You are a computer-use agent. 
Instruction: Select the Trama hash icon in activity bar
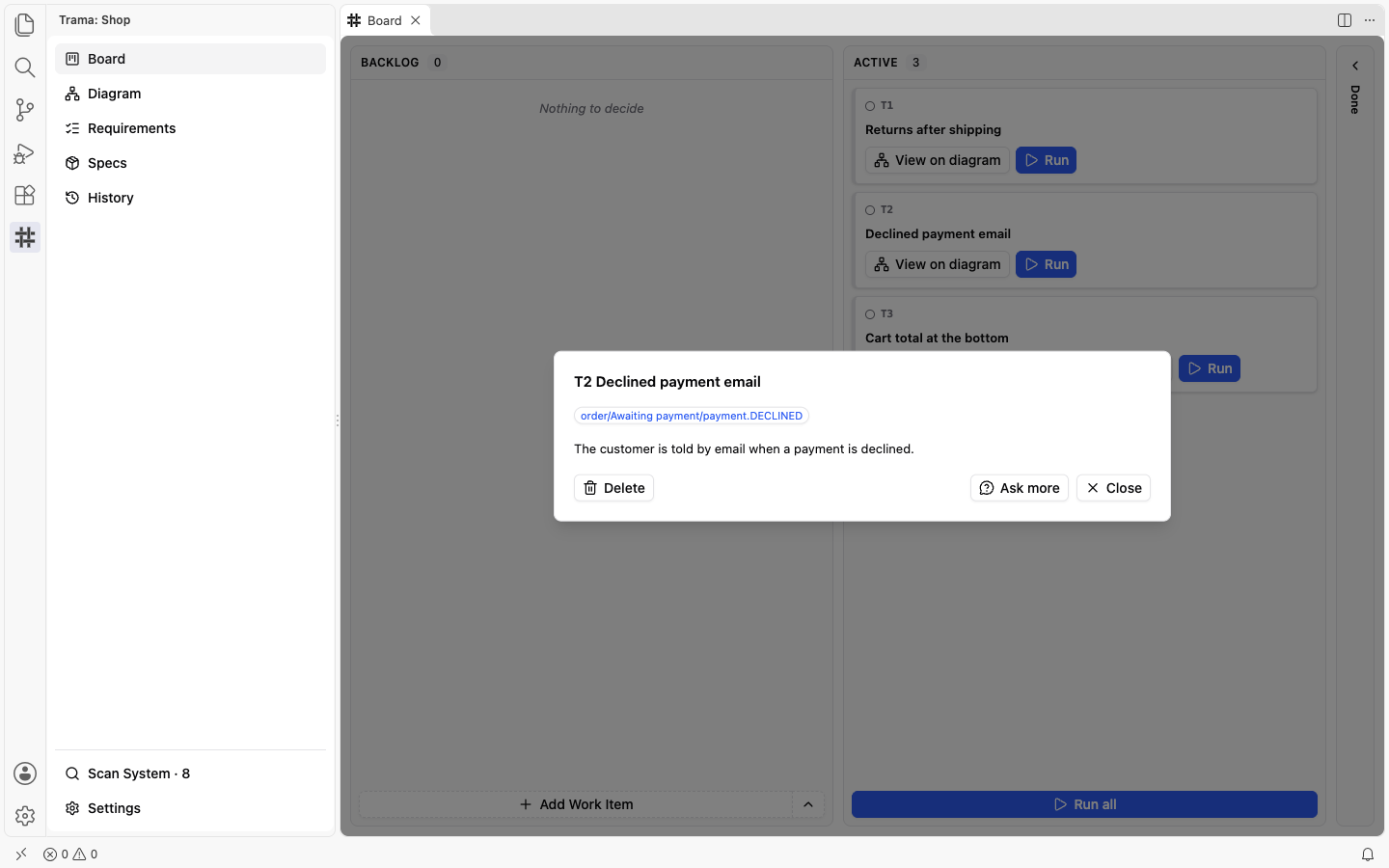pos(25,237)
